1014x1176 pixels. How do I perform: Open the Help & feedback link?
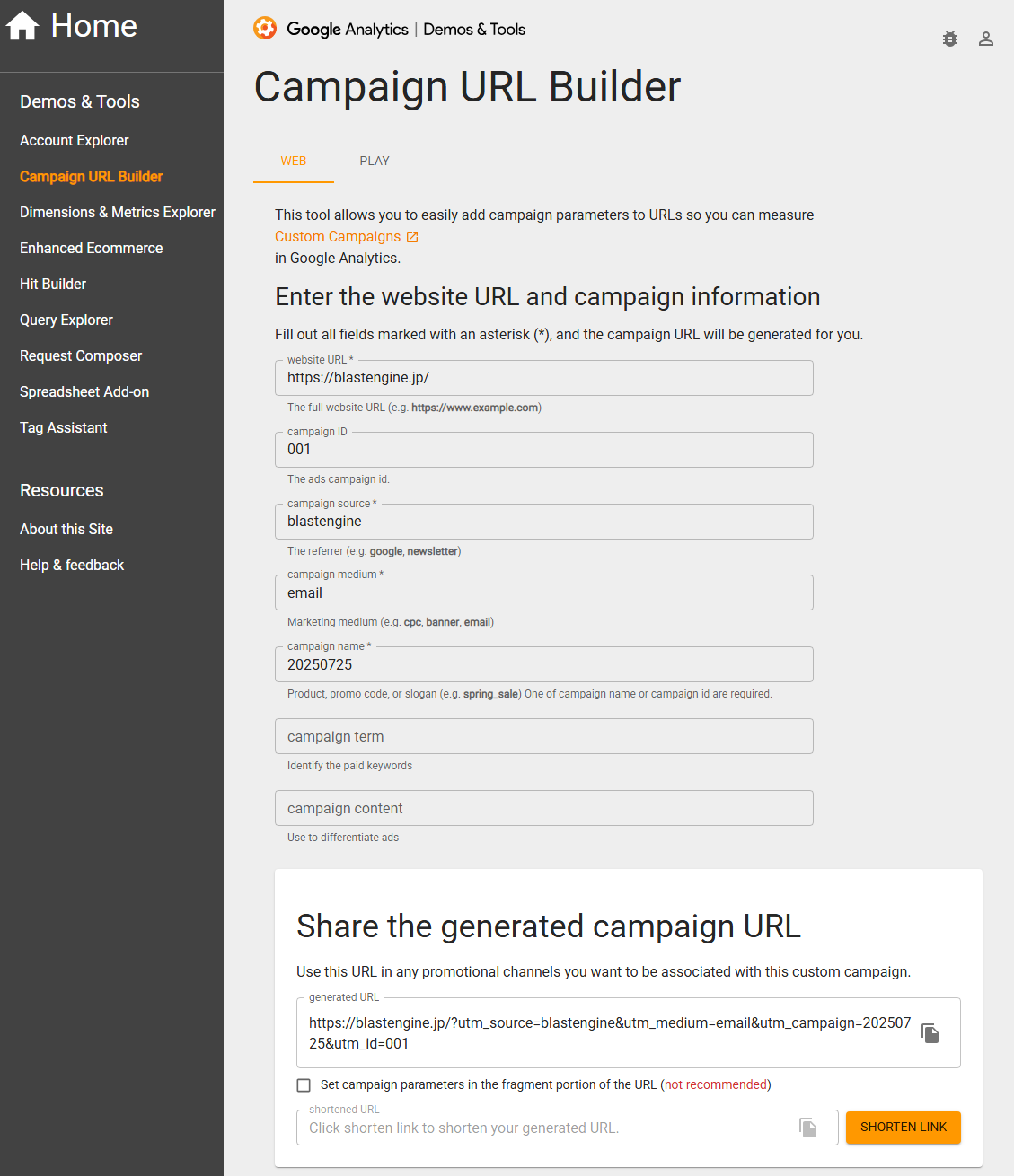tap(72, 566)
